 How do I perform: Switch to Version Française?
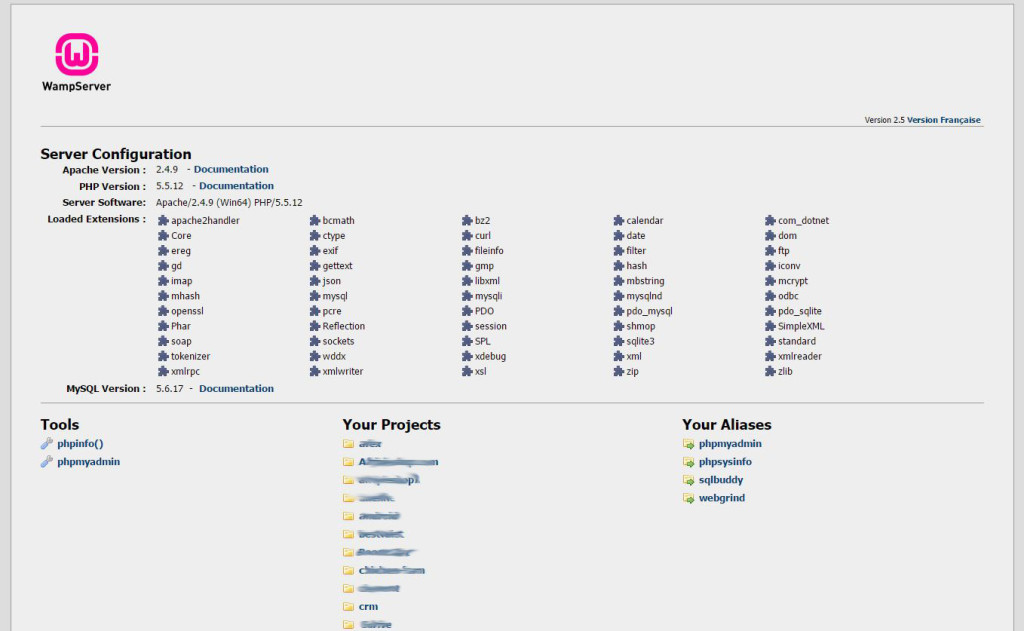(x=944, y=120)
